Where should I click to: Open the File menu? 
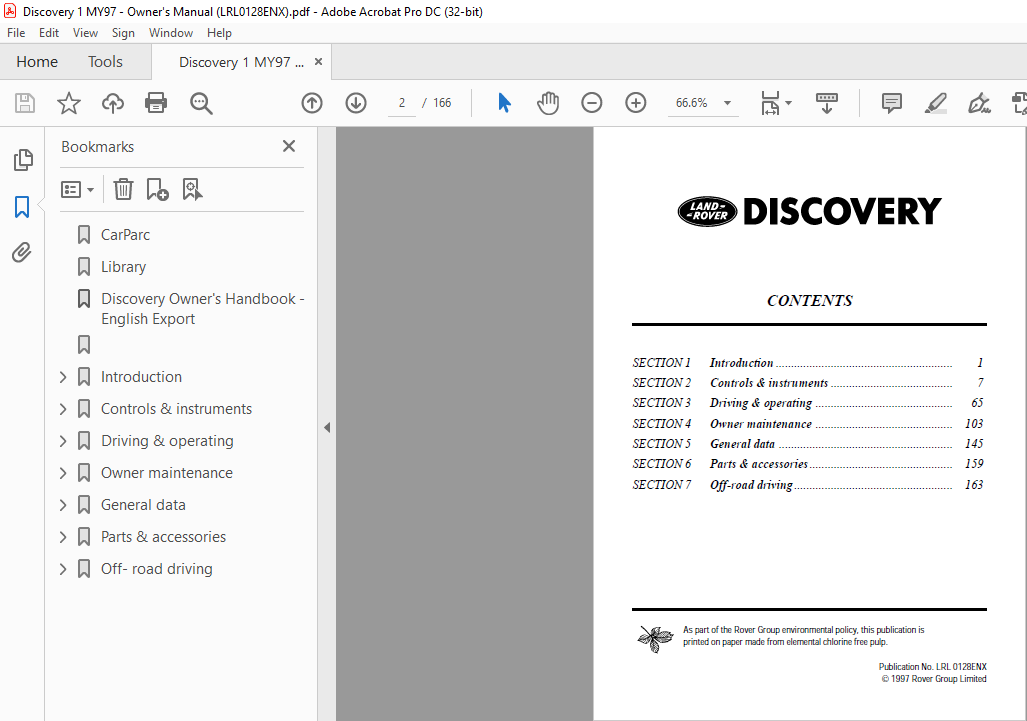pyautogui.click(x=16, y=33)
